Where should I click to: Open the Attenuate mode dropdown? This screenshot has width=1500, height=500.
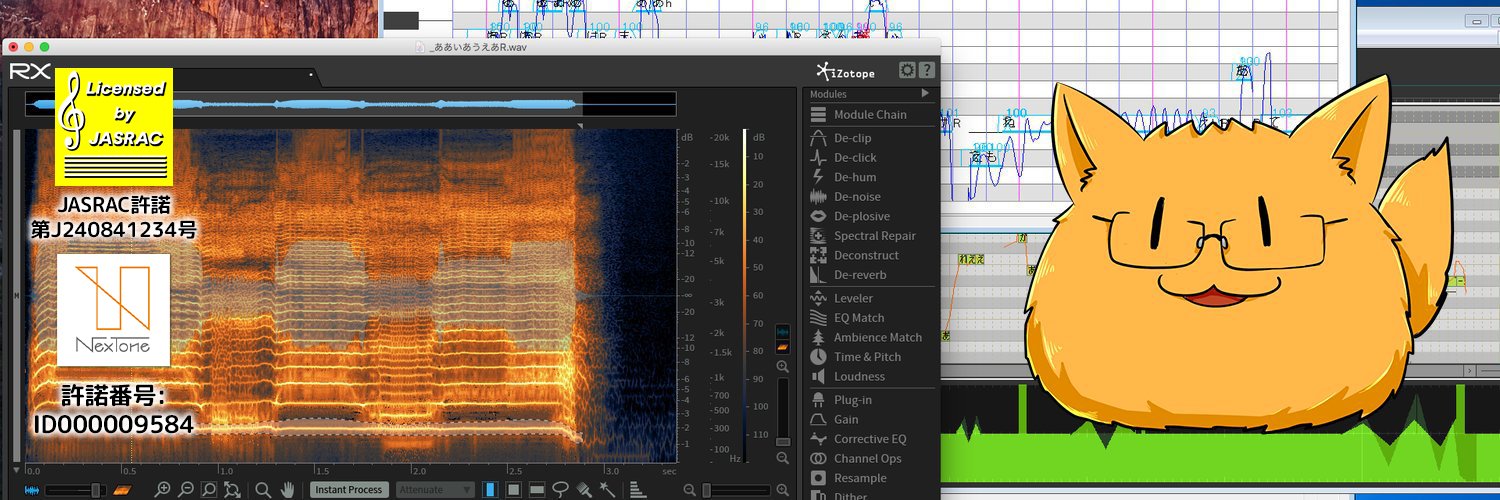click(434, 490)
